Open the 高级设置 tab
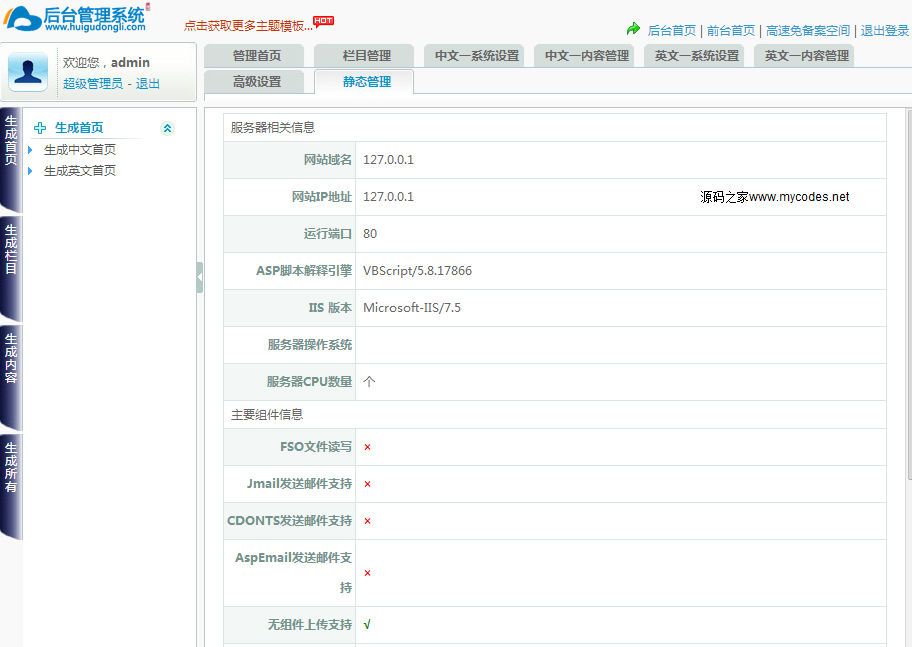 (254, 81)
